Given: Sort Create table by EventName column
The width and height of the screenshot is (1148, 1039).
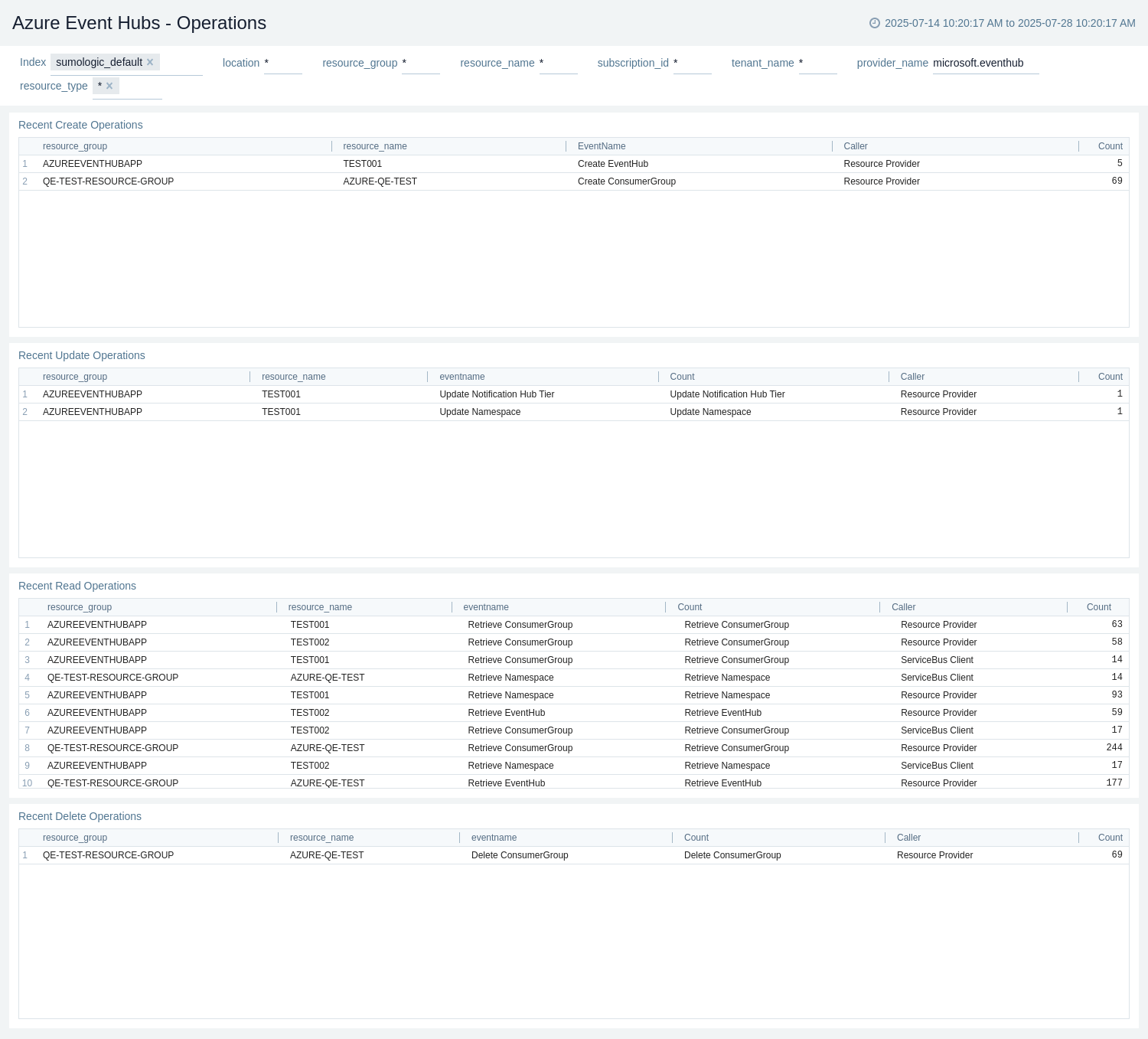Looking at the screenshot, I should pyautogui.click(x=602, y=146).
